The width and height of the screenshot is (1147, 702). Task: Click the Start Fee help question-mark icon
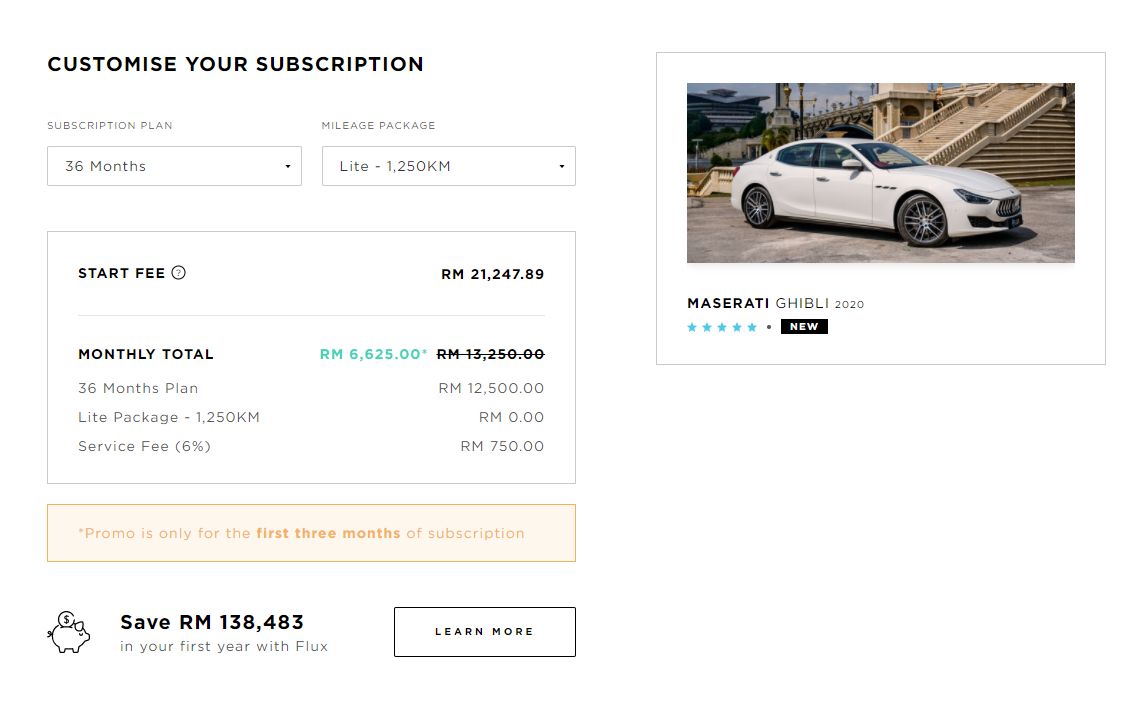click(179, 273)
